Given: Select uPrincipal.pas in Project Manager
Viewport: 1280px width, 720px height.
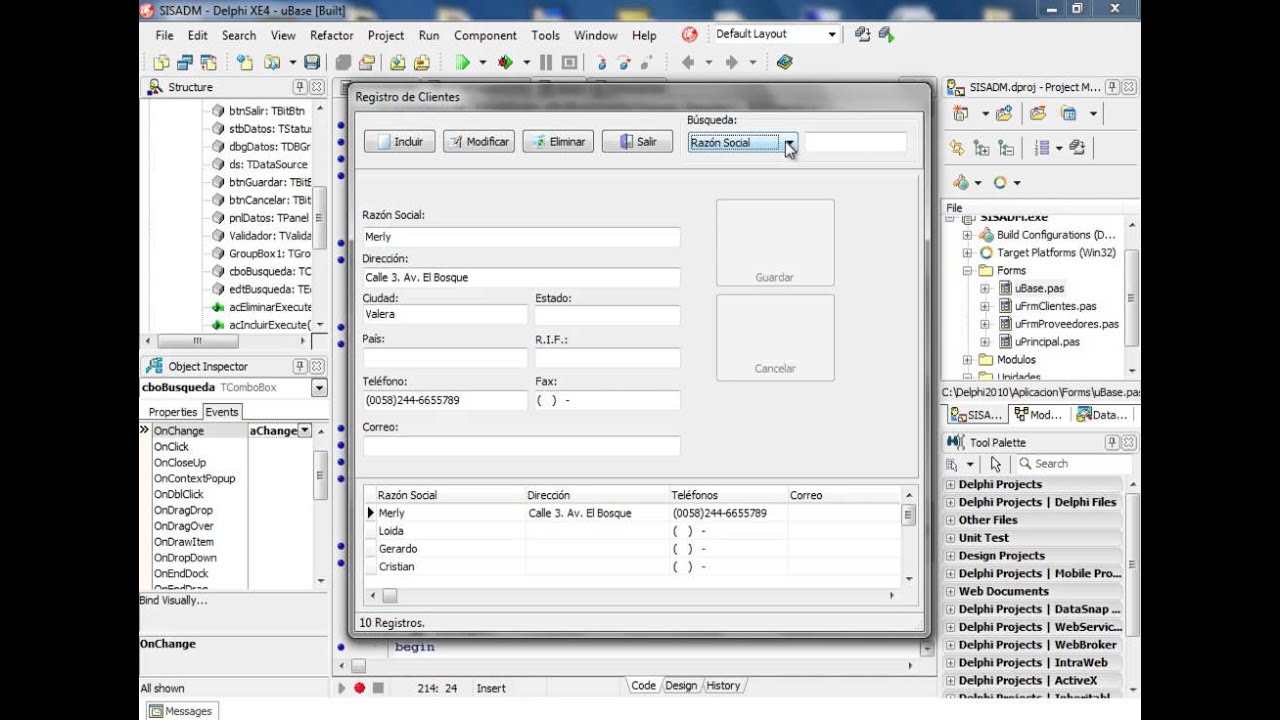Looking at the screenshot, I should point(1047,342).
